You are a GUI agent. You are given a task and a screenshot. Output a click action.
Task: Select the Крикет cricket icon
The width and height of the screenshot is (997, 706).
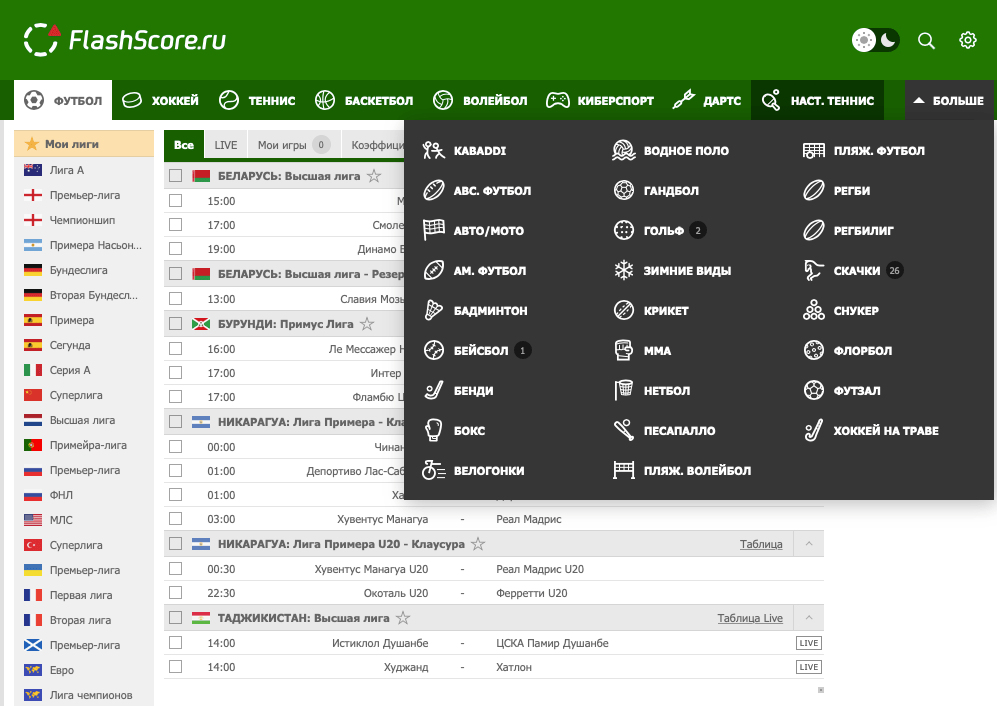click(x=624, y=310)
